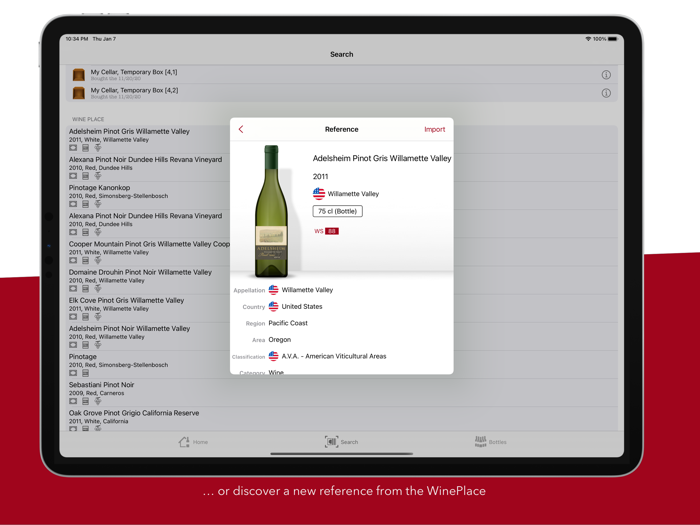This screenshot has height=525, width=700.
Task: Tap the WS 88 rating badge
Action: (x=326, y=231)
